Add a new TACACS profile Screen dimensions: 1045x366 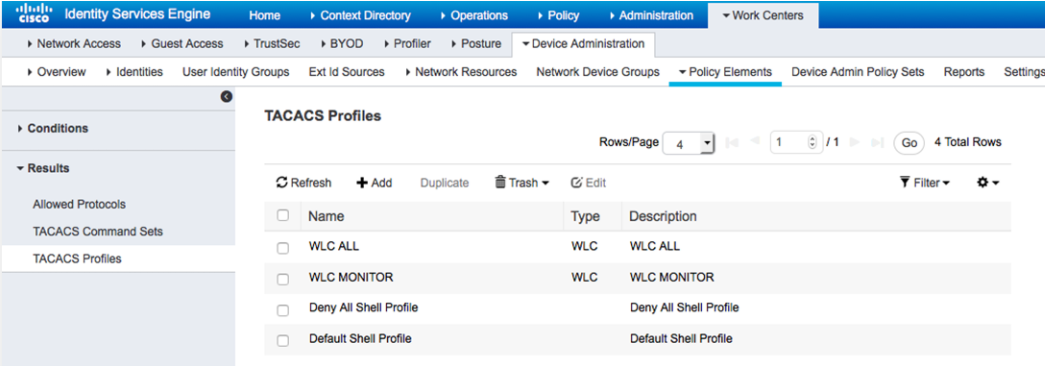[375, 183]
